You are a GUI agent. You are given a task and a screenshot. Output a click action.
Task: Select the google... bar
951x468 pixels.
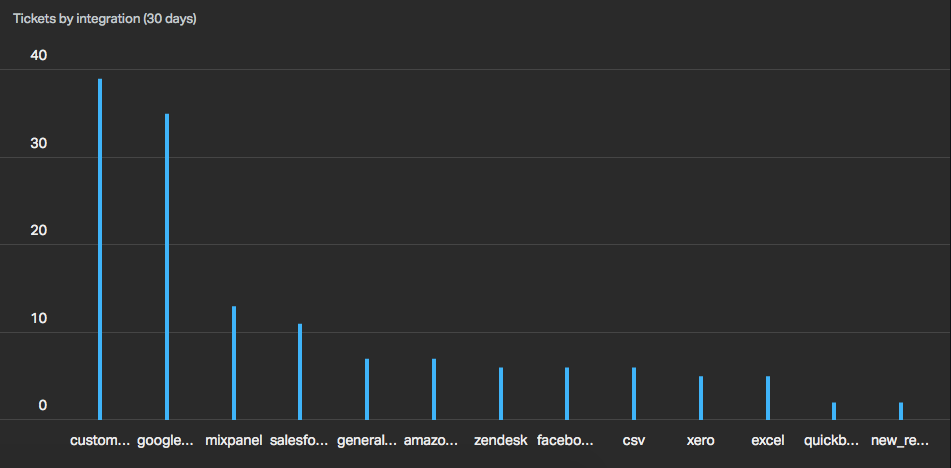point(167,267)
